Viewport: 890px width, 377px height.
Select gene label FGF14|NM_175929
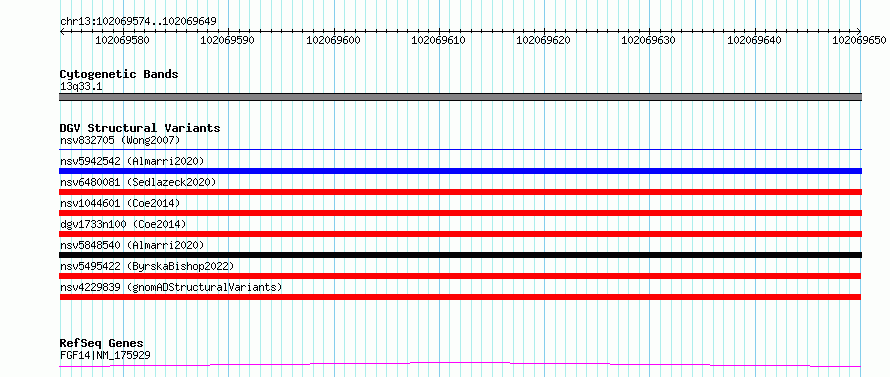pyautogui.click(x=105, y=355)
